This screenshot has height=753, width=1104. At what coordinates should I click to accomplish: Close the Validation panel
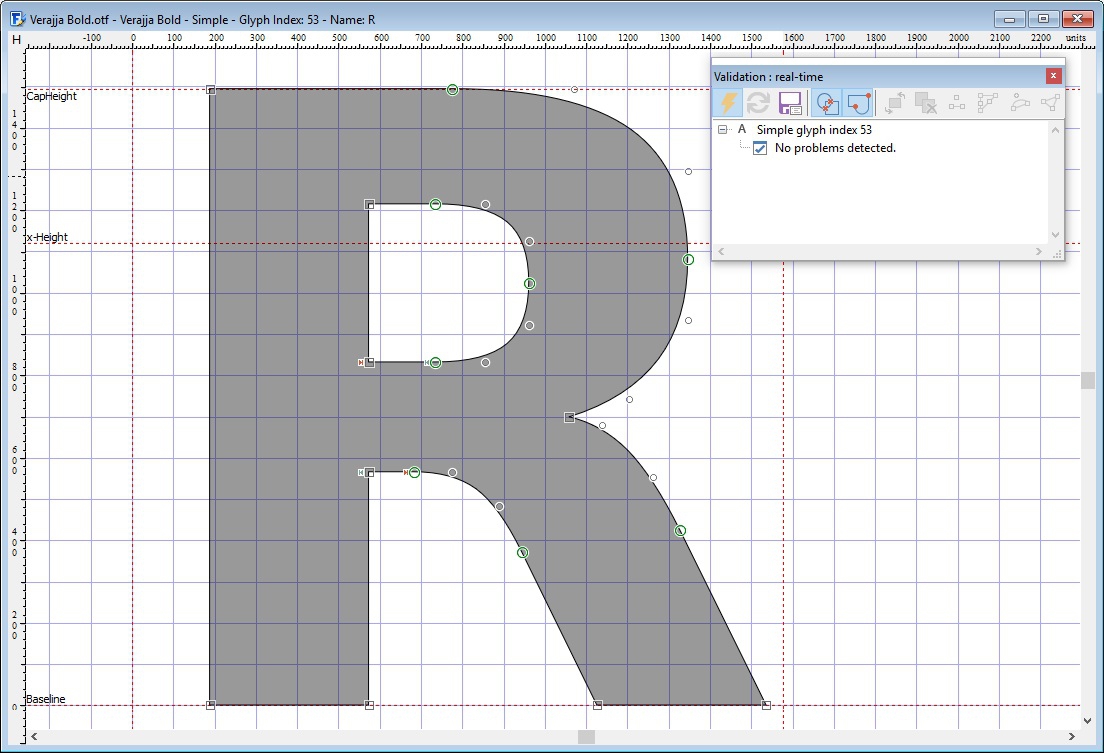1053,76
